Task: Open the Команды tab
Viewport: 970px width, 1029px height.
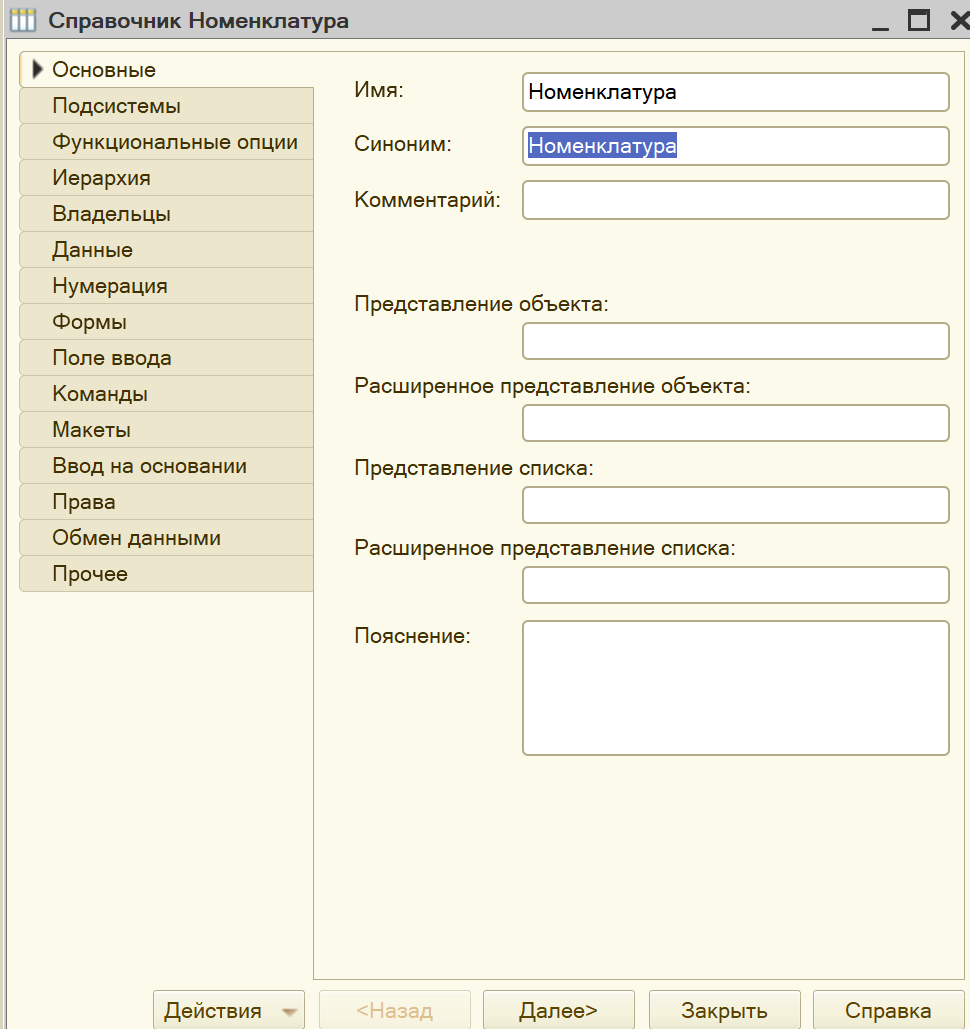Action: pos(167,394)
